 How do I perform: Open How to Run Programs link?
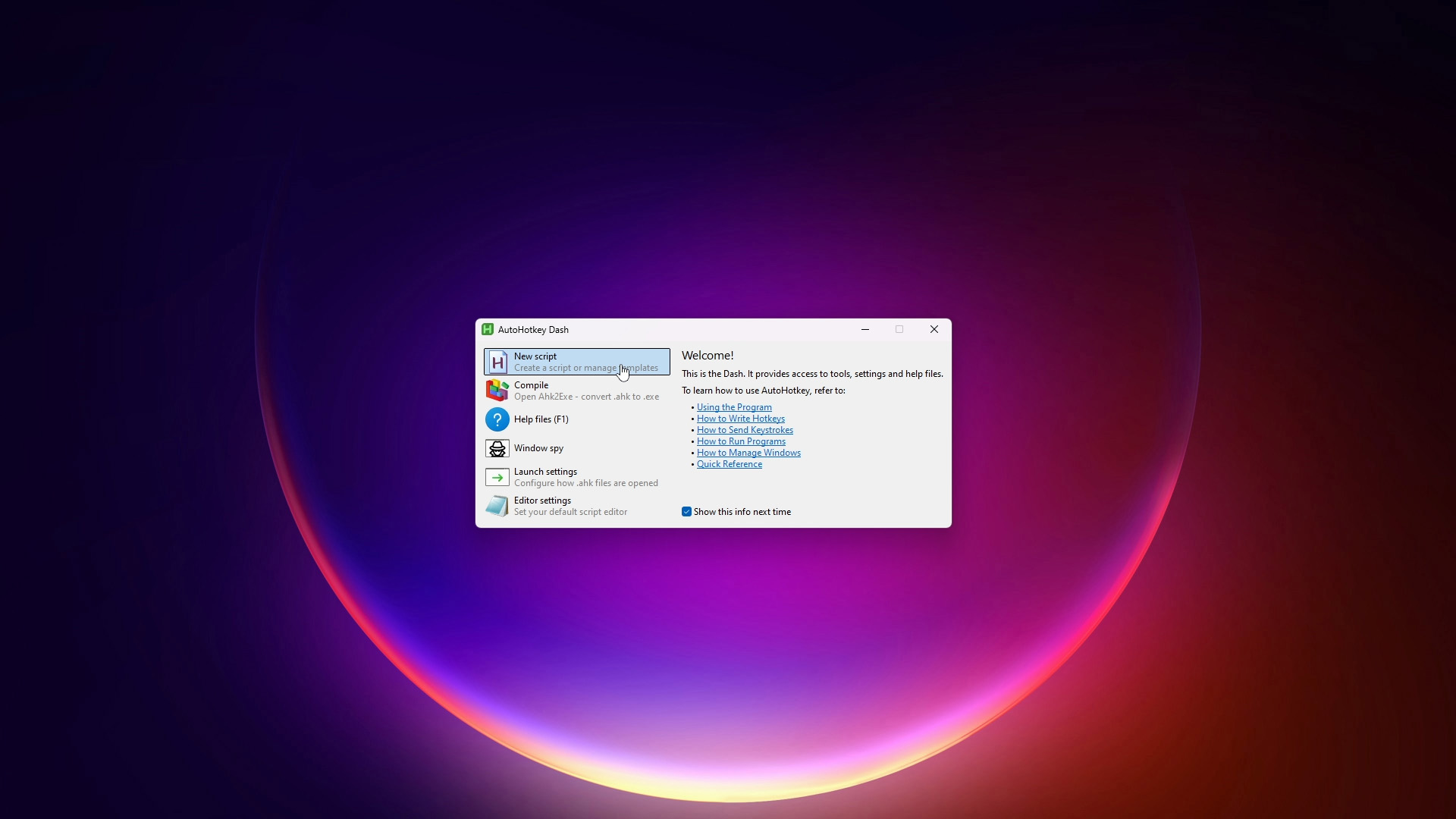coord(741,441)
